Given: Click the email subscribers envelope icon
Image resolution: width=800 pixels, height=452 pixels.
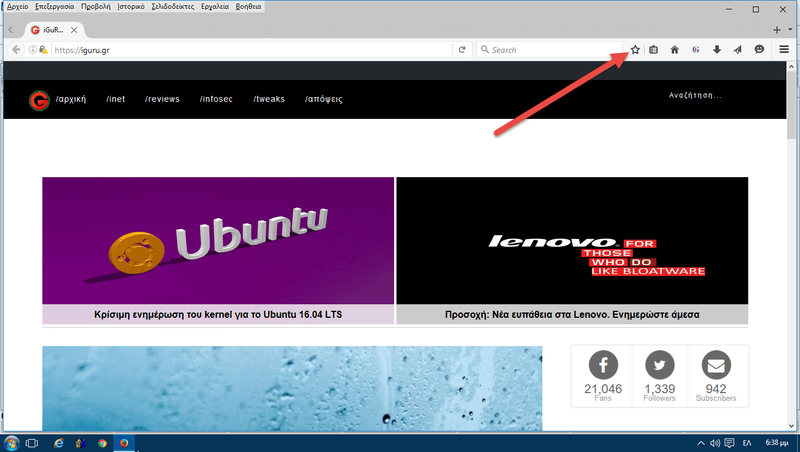Looking at the screenshot, I should point(715,365).
